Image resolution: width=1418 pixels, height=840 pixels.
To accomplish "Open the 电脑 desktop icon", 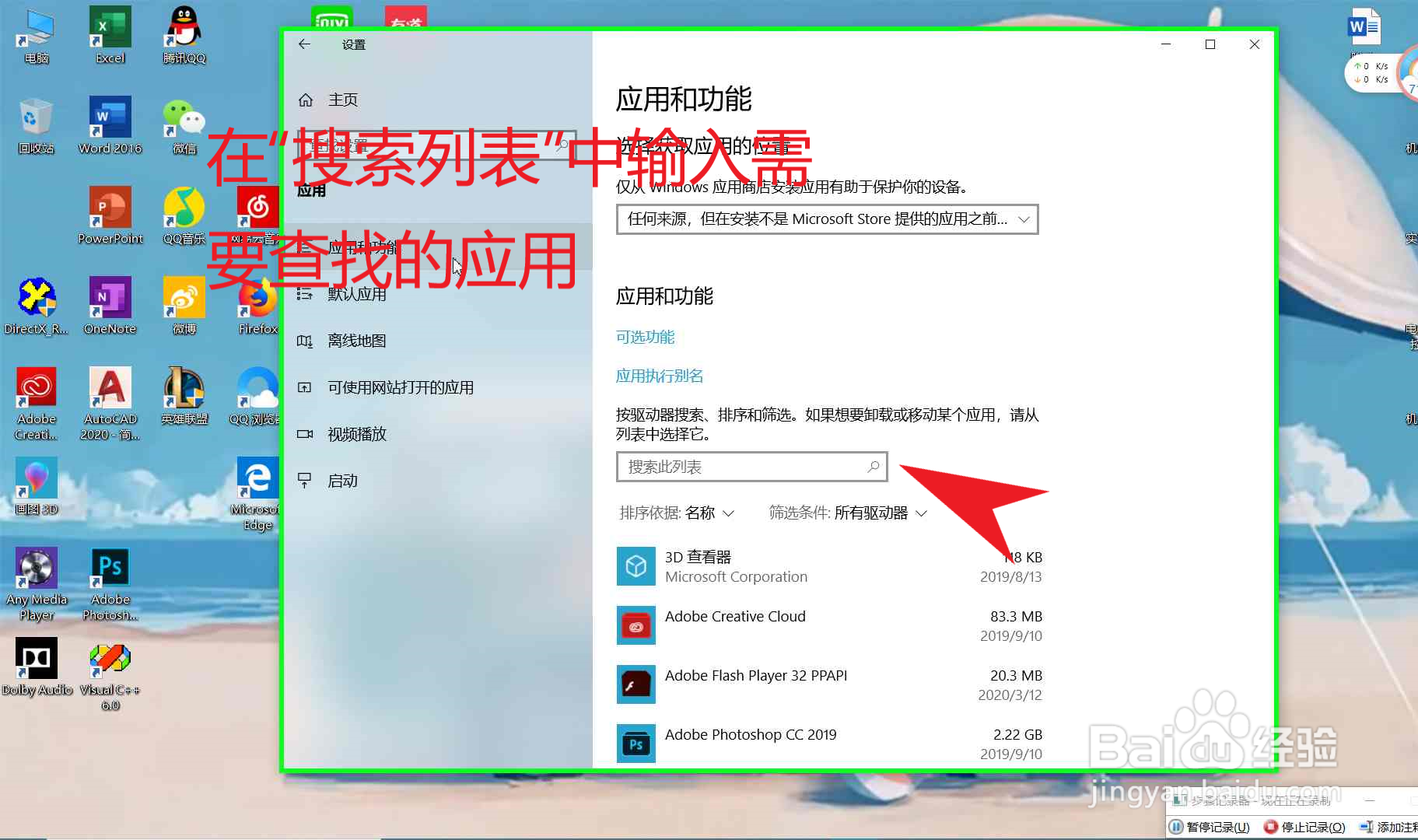I will pos(37,35).
